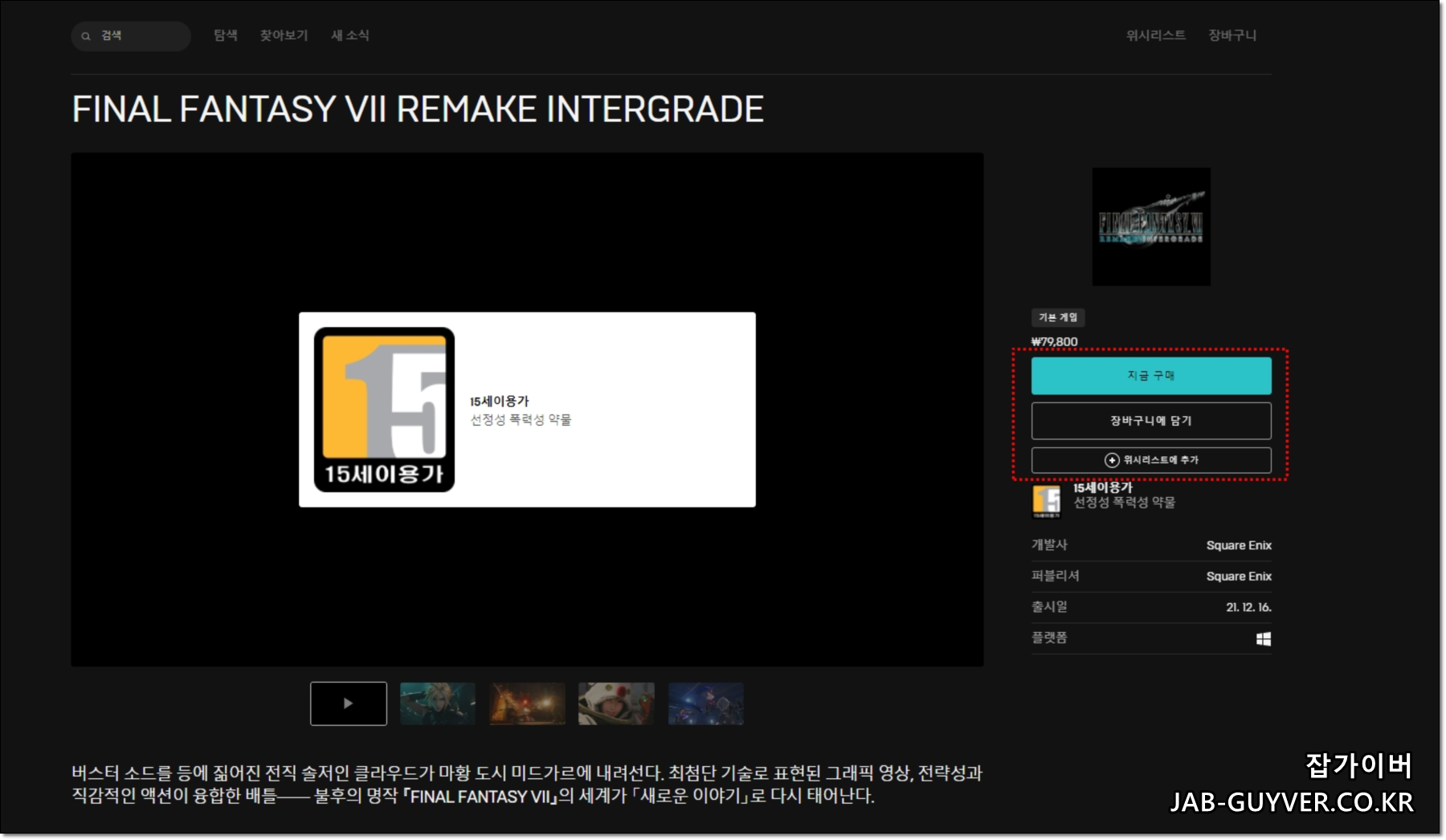Click the 21. 12. 16. release date

point(1248,607)
